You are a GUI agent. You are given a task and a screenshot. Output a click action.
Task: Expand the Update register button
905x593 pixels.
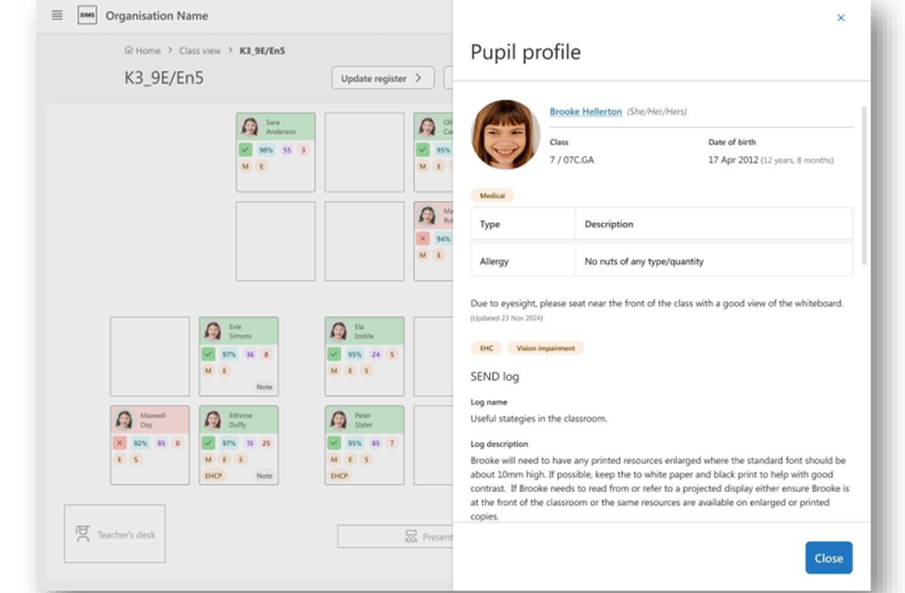coord(383,78)
